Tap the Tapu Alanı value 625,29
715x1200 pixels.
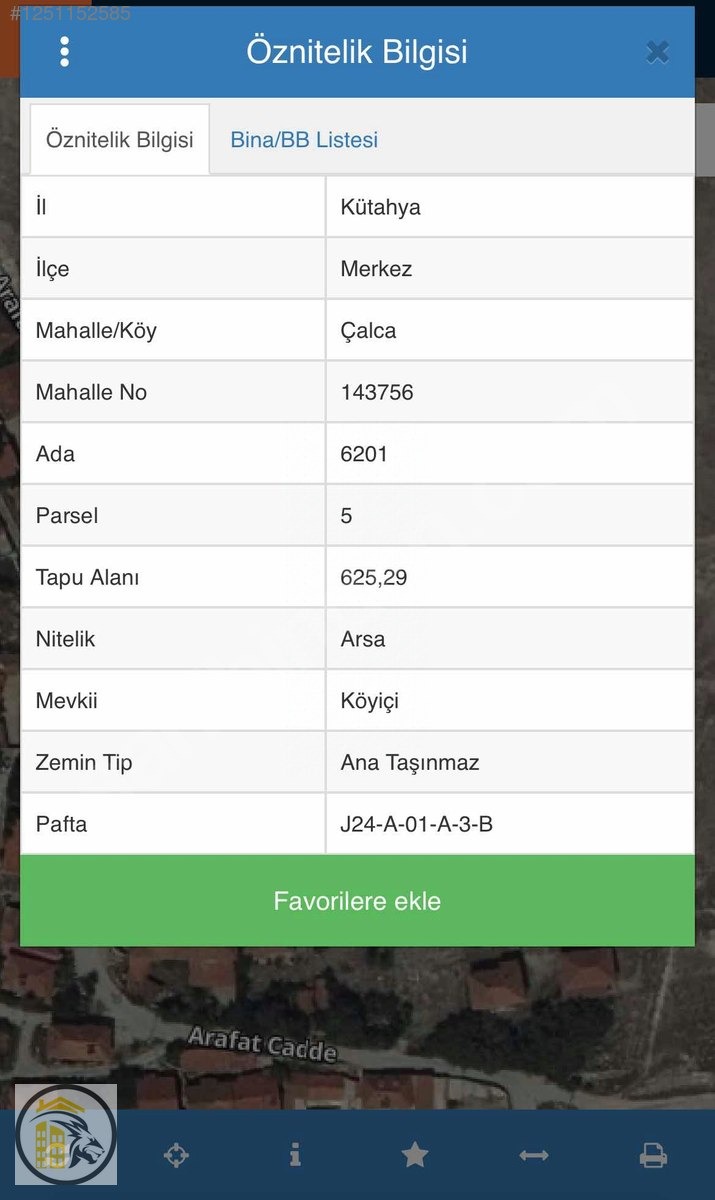coord(374,577)
